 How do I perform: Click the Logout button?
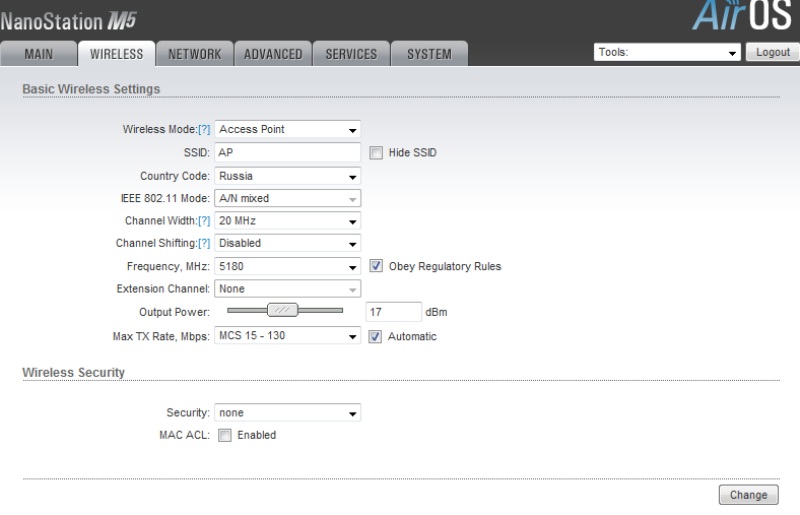click(772, 52)
